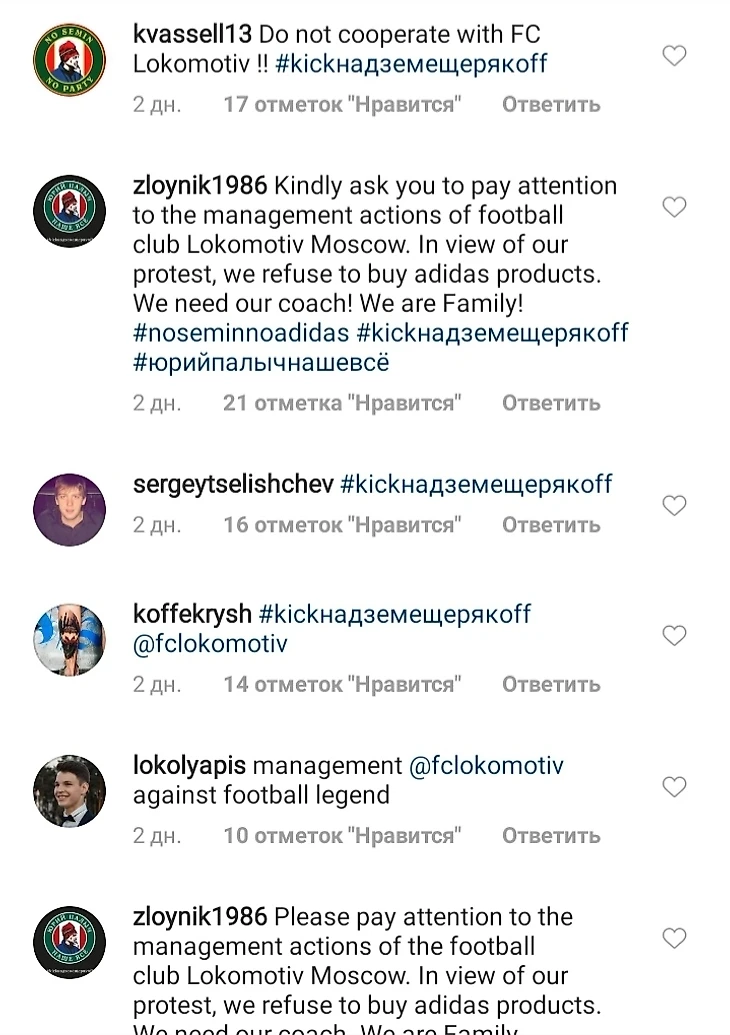Image resolution: width=730 pixels, height=1035 pixels.
Task: Tap the heart next to koffekrysh's comment
Action: pos(674,636)
